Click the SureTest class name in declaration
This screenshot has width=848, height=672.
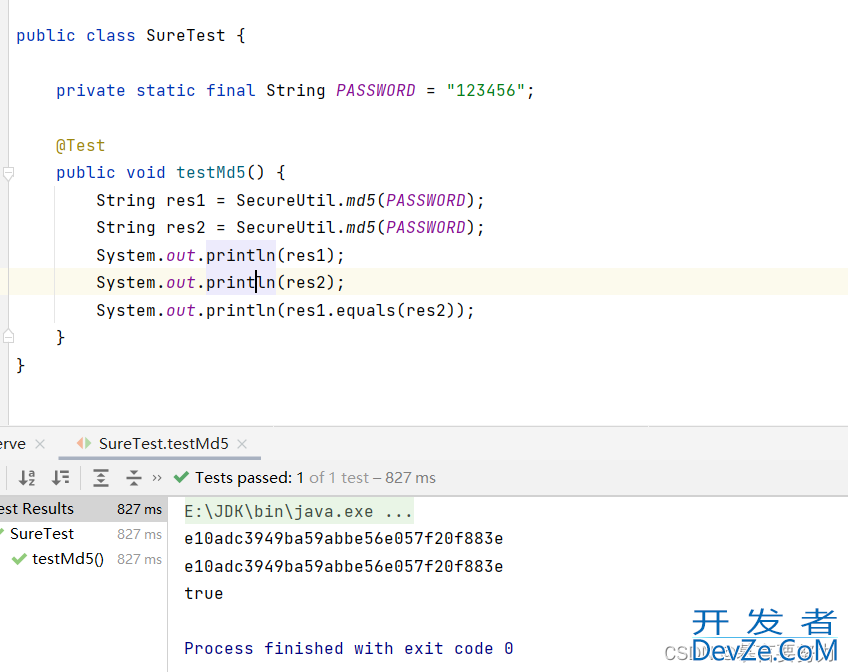(186, 36)
